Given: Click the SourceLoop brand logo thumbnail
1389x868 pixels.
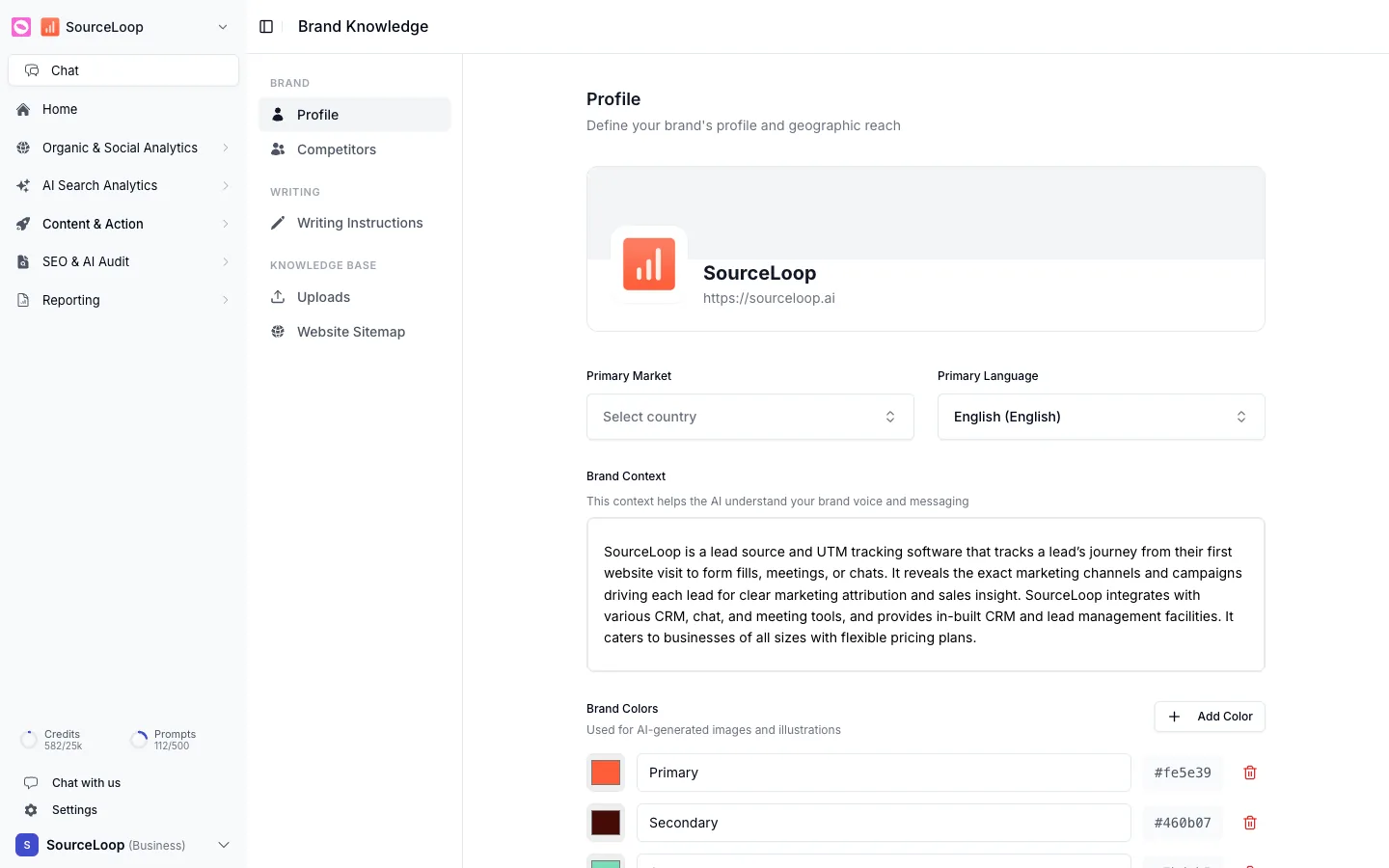Looking at the screenshot, I should tap(649, 264).
